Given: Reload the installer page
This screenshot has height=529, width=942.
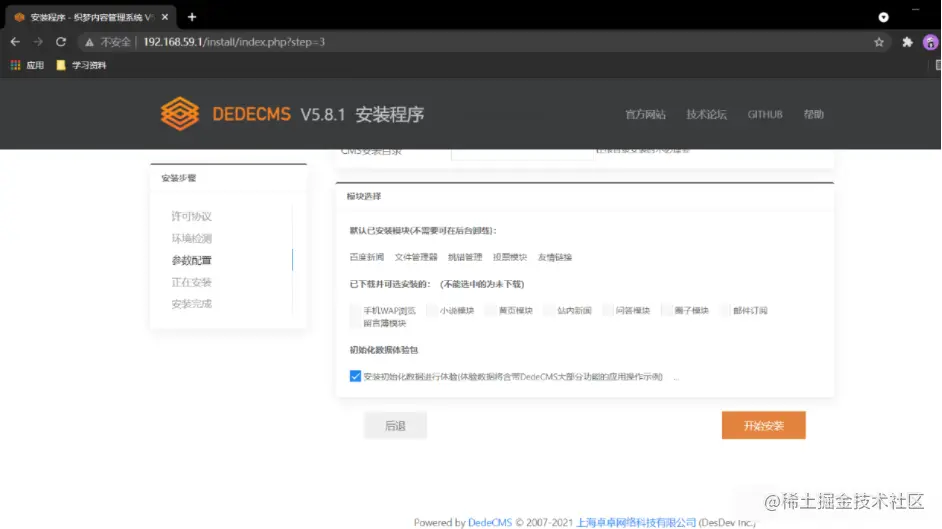Looking at the screenshot, I should click(61, 42).
